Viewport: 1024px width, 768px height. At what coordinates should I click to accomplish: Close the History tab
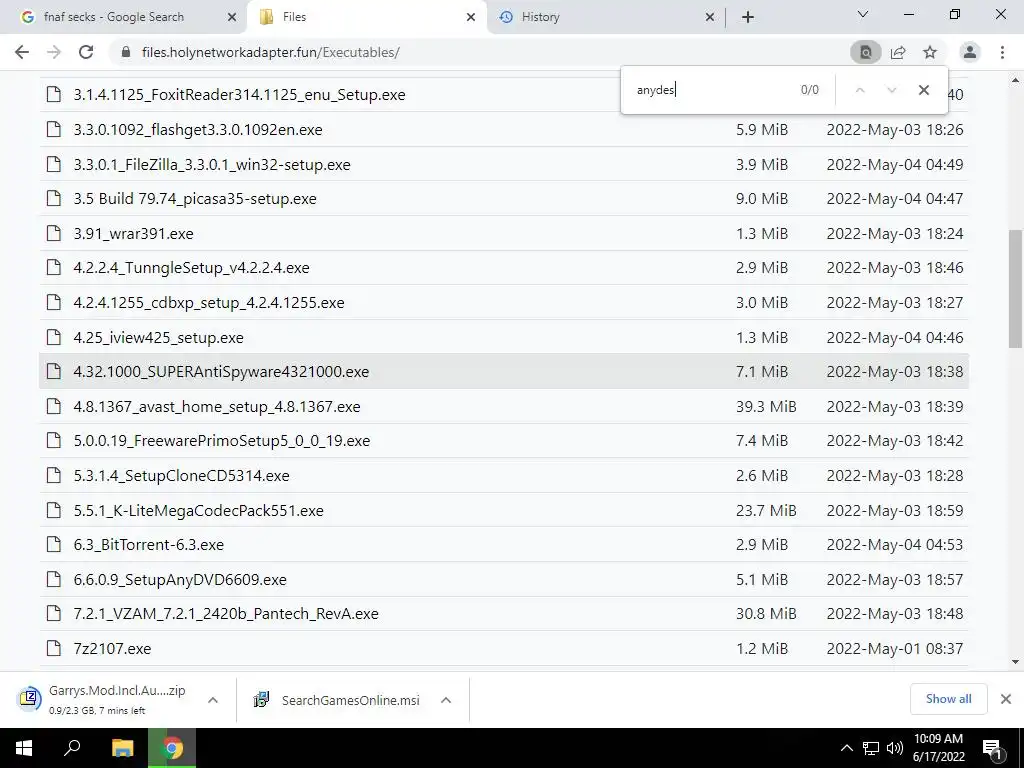pos(710,18)
